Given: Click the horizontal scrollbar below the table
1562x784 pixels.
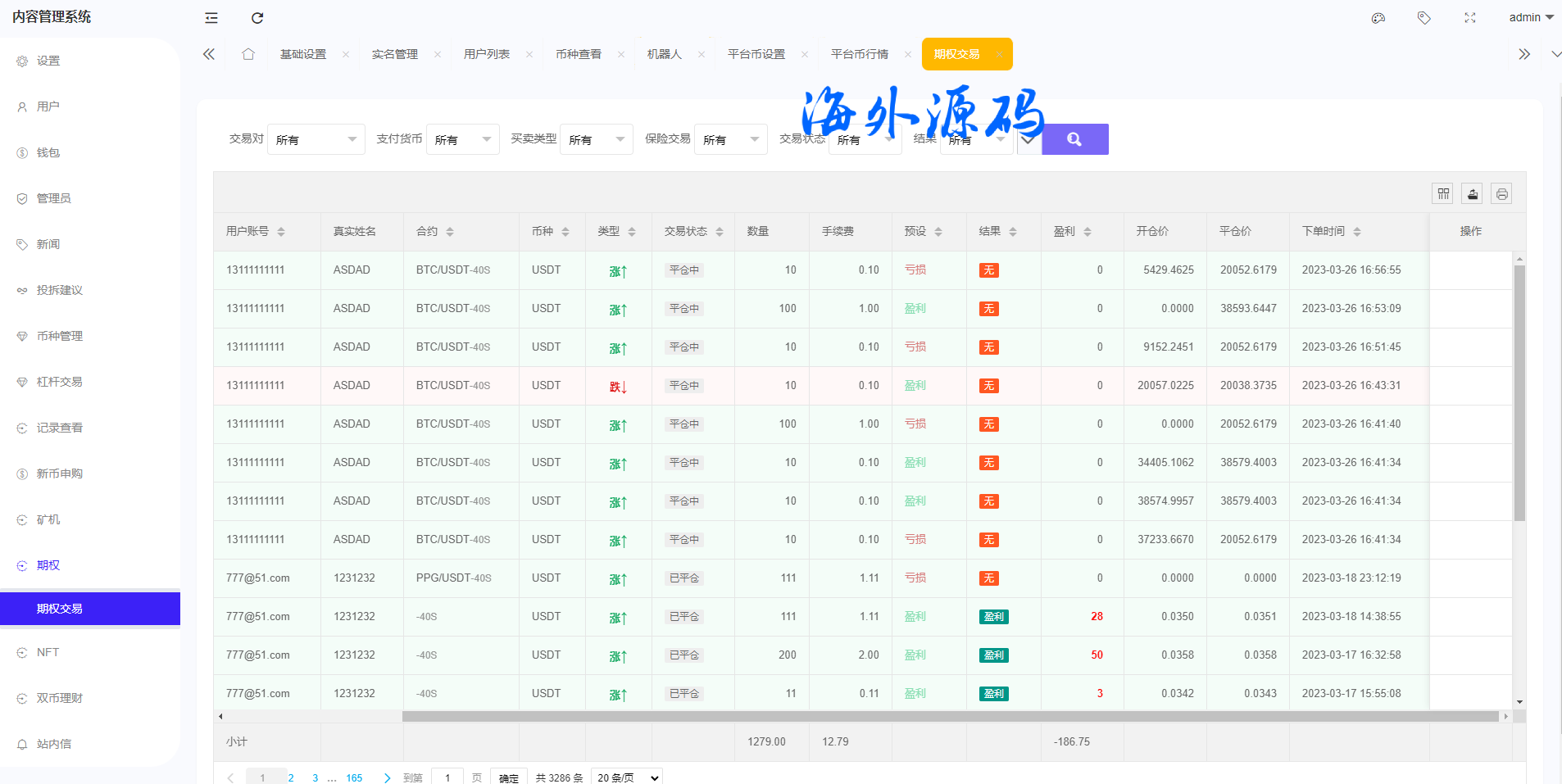Looking at the screenshot, I should 949,717.
